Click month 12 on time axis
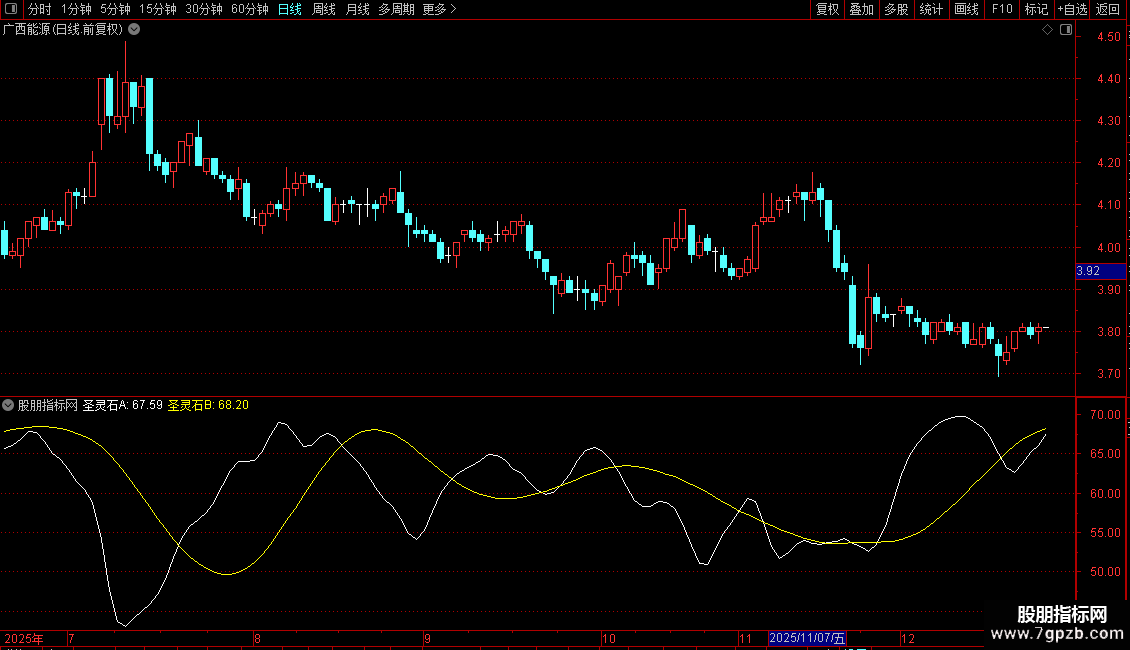 908,638
